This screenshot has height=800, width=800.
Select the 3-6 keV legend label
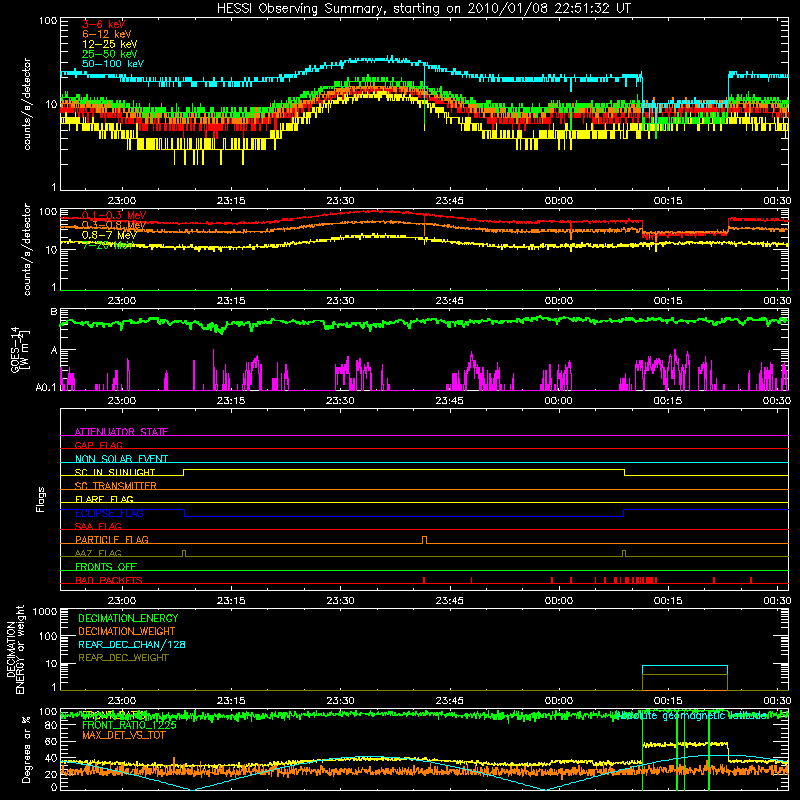click(103, 24)
